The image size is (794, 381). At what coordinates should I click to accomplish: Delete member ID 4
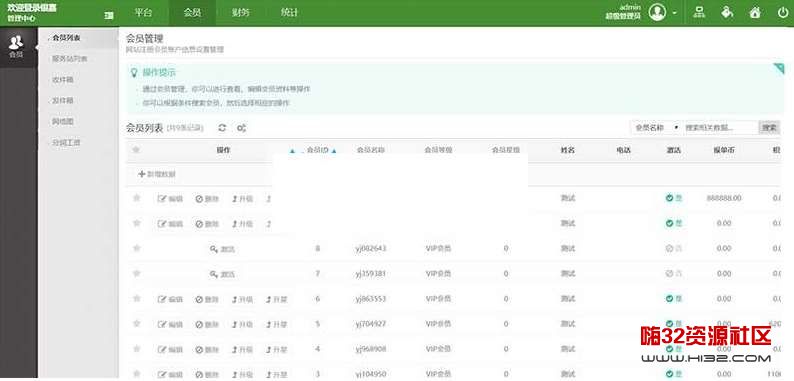[x=207, y=350]
